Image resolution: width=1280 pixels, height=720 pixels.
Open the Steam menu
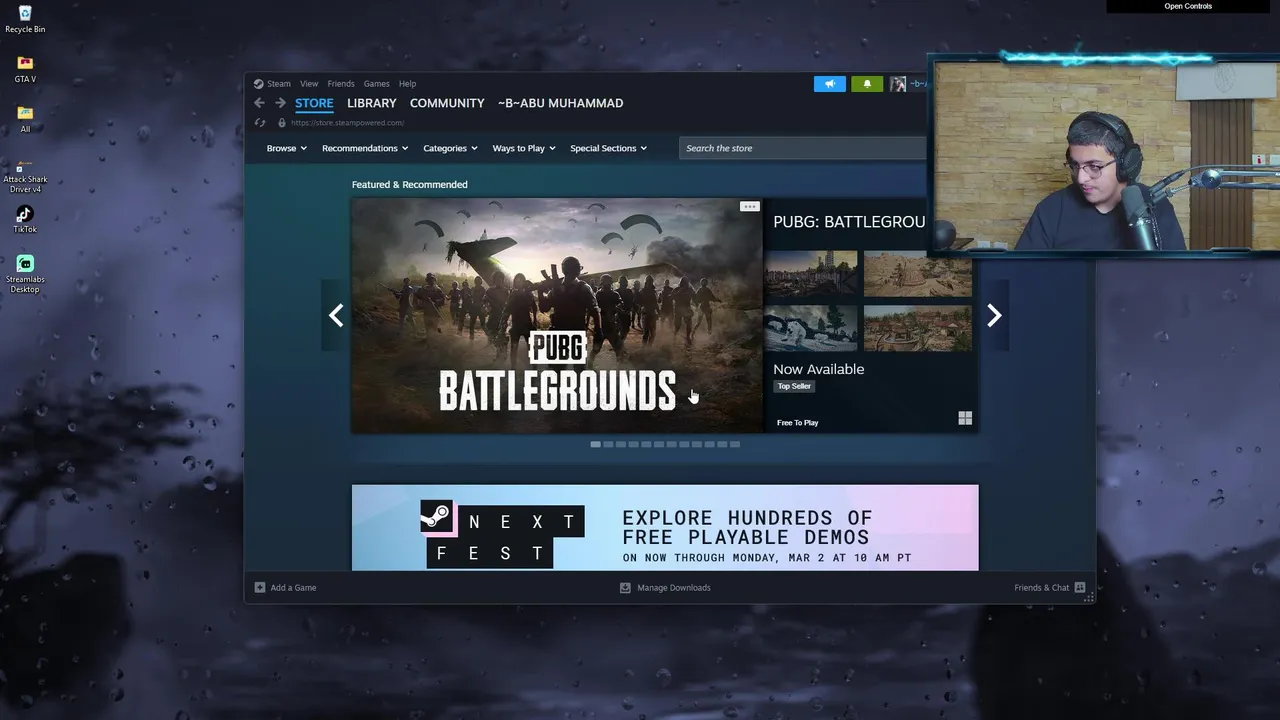[279, 84]
